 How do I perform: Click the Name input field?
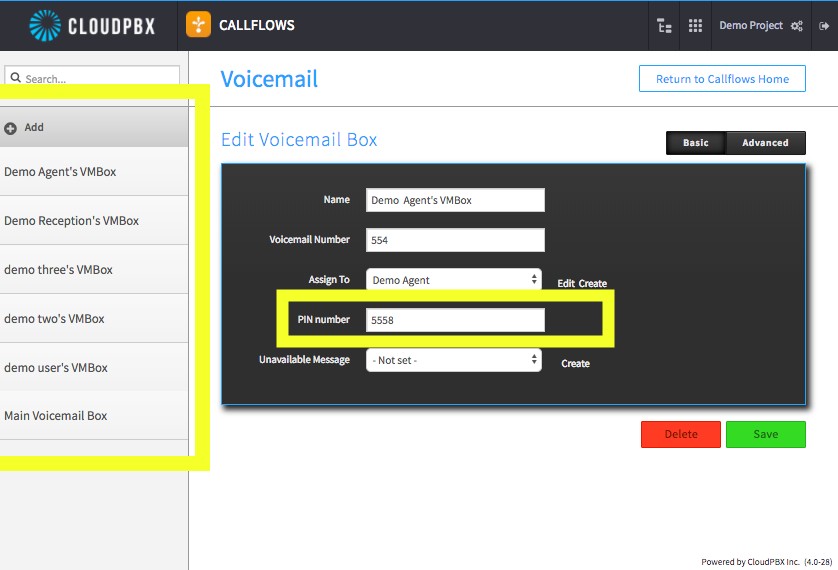coord(455,200)
